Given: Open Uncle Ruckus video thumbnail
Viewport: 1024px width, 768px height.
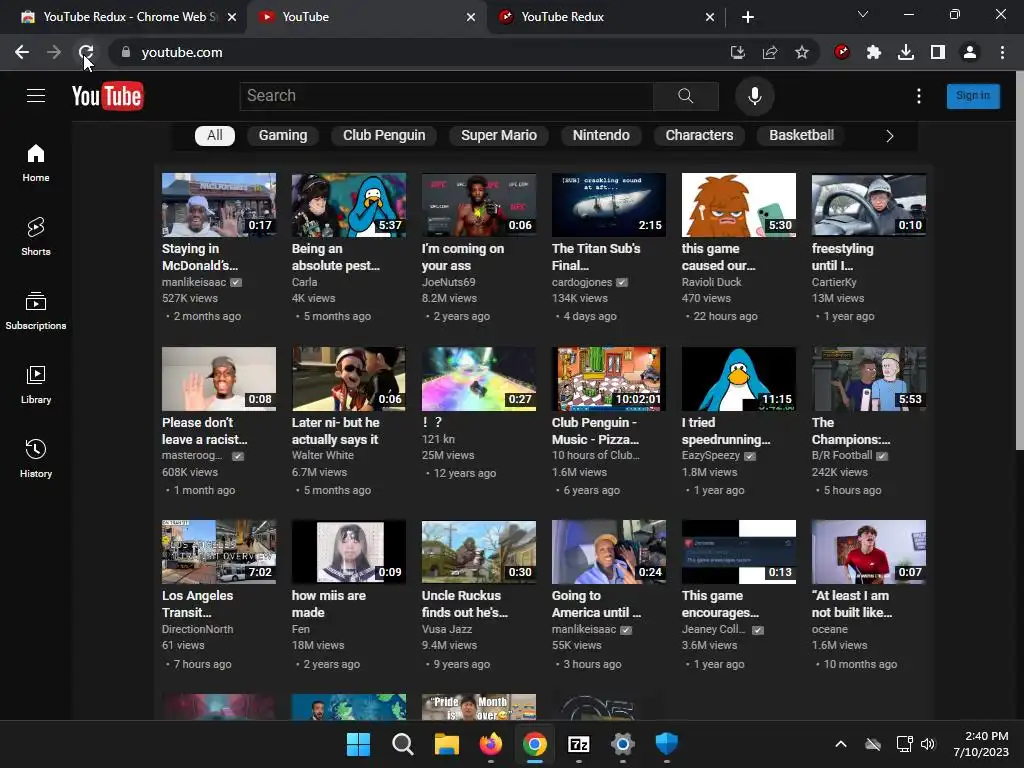Looking at the screenshot, I should tap(479, 552).
